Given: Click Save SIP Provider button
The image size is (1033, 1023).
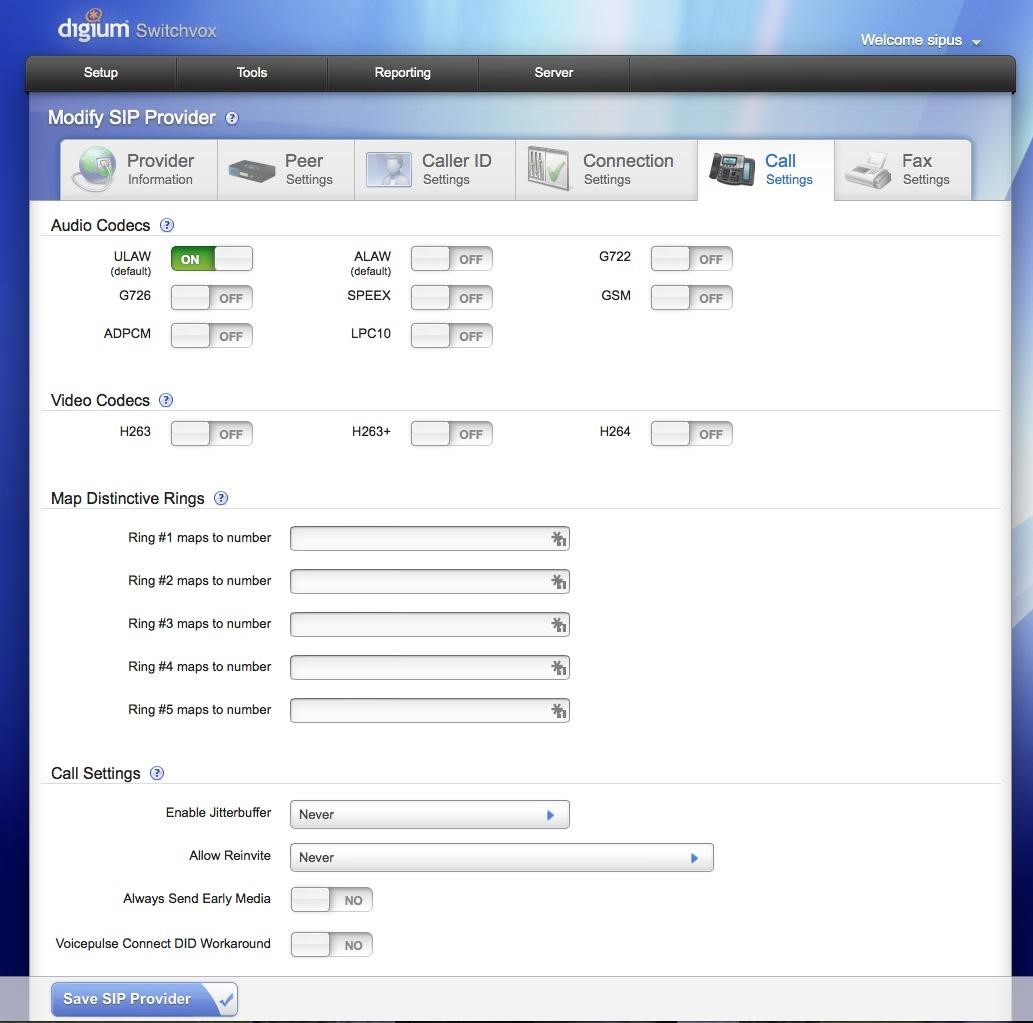Looking at the screenshot, I should 144,999.
